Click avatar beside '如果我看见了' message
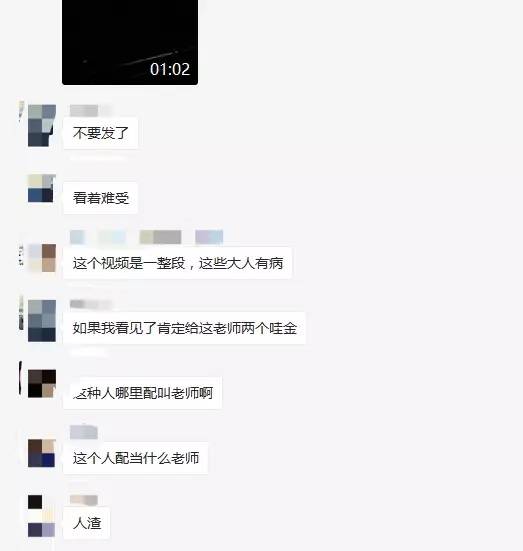Viewport: 523px width, 551px height. [42, 321]
